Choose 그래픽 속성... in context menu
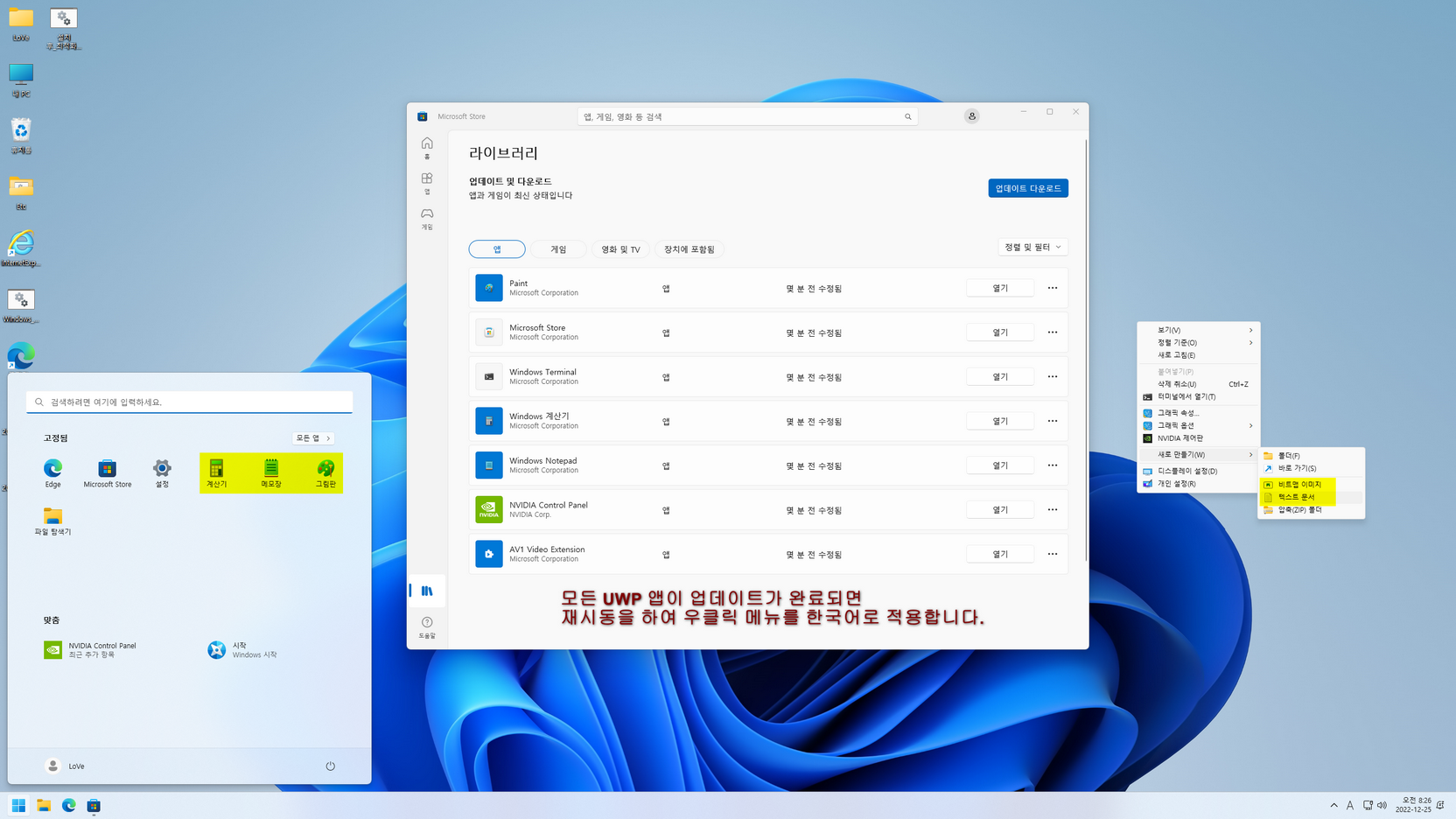 pyautogui.click(x=1199, y=413)
